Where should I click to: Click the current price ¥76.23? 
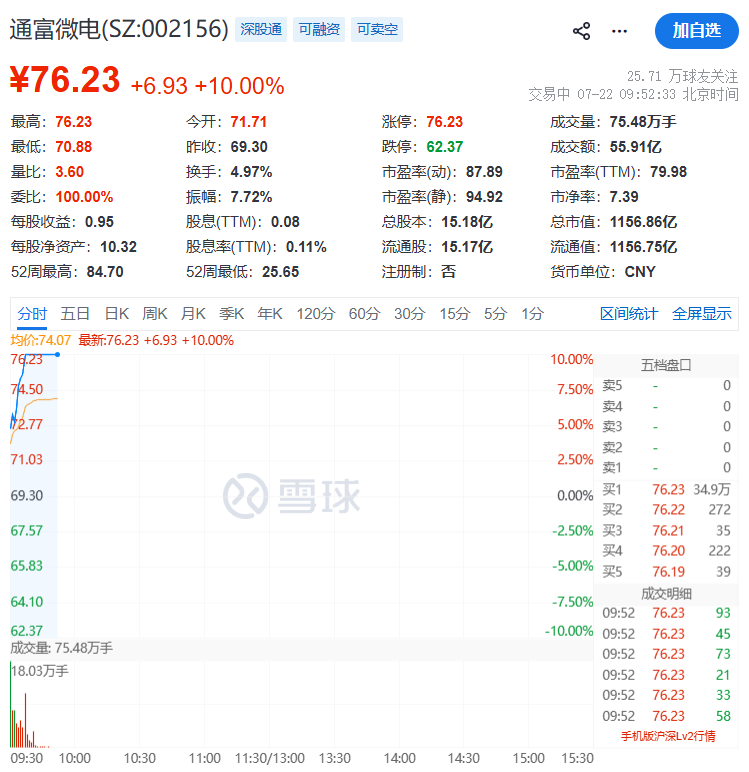click(65, 79)
